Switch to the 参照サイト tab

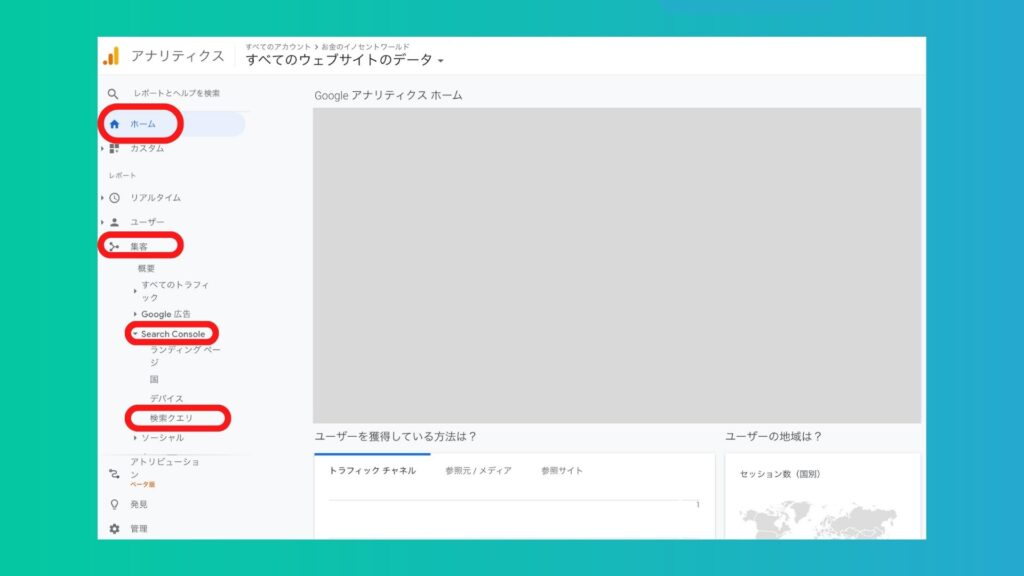(562, 470)
